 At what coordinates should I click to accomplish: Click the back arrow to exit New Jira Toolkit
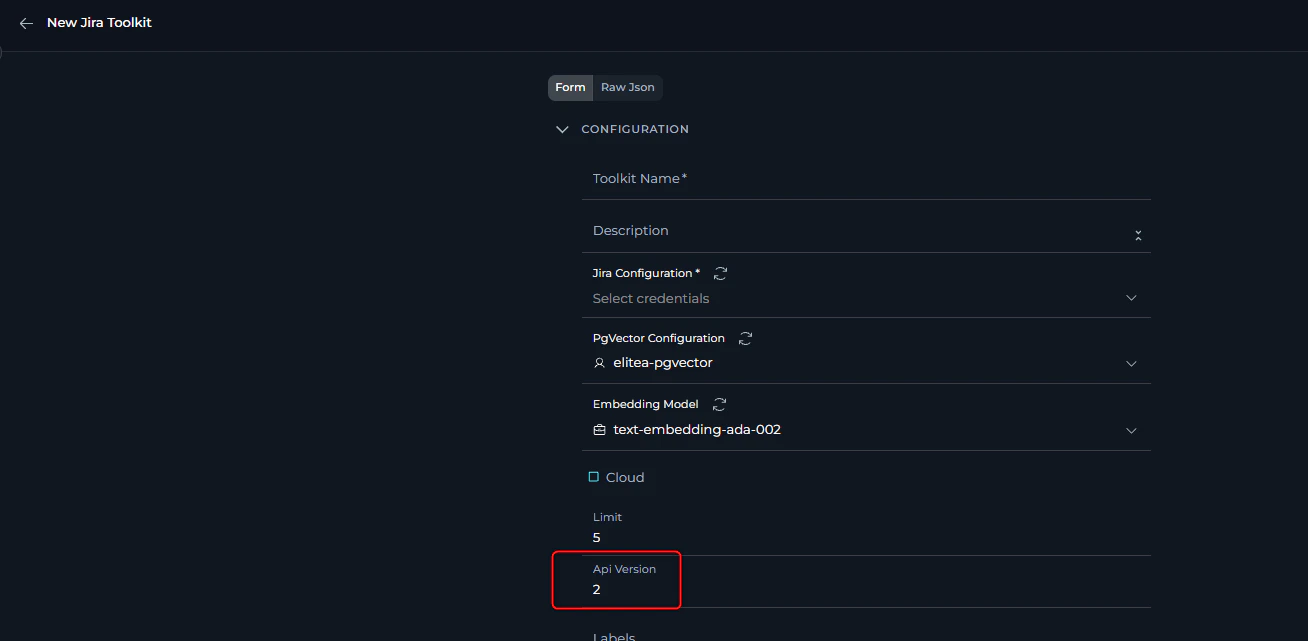pos(26,22)
